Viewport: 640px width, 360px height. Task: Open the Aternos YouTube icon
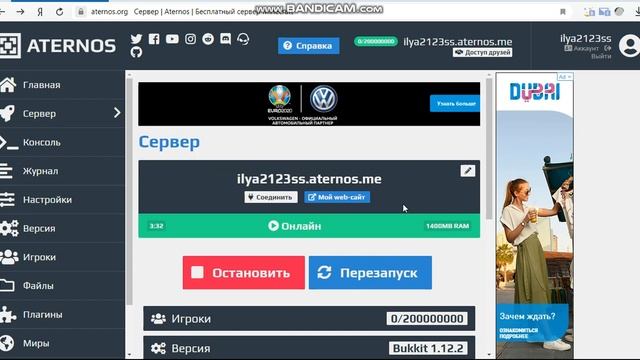(172, 39)
